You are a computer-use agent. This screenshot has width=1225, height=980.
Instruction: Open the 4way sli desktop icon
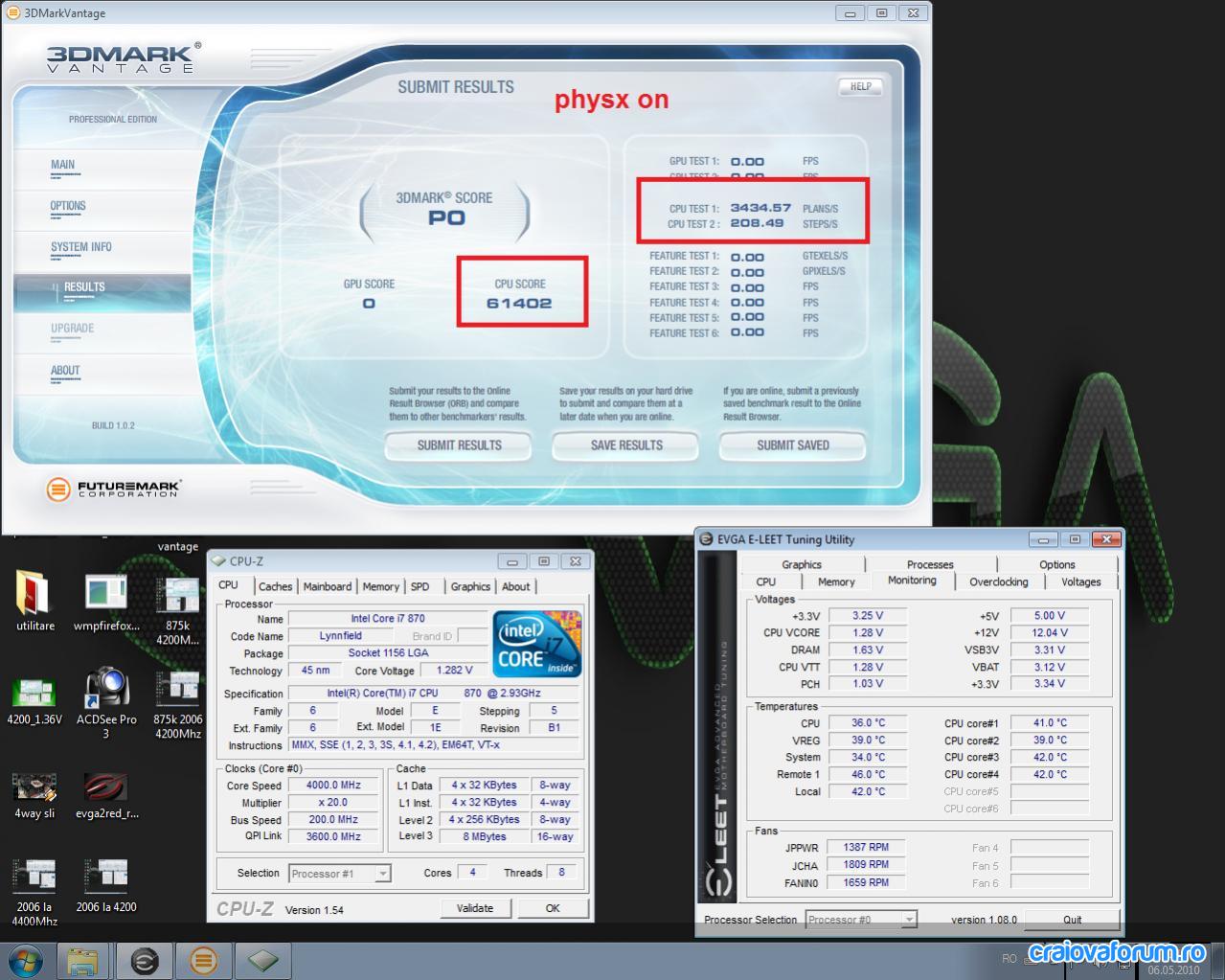(34, 796)
